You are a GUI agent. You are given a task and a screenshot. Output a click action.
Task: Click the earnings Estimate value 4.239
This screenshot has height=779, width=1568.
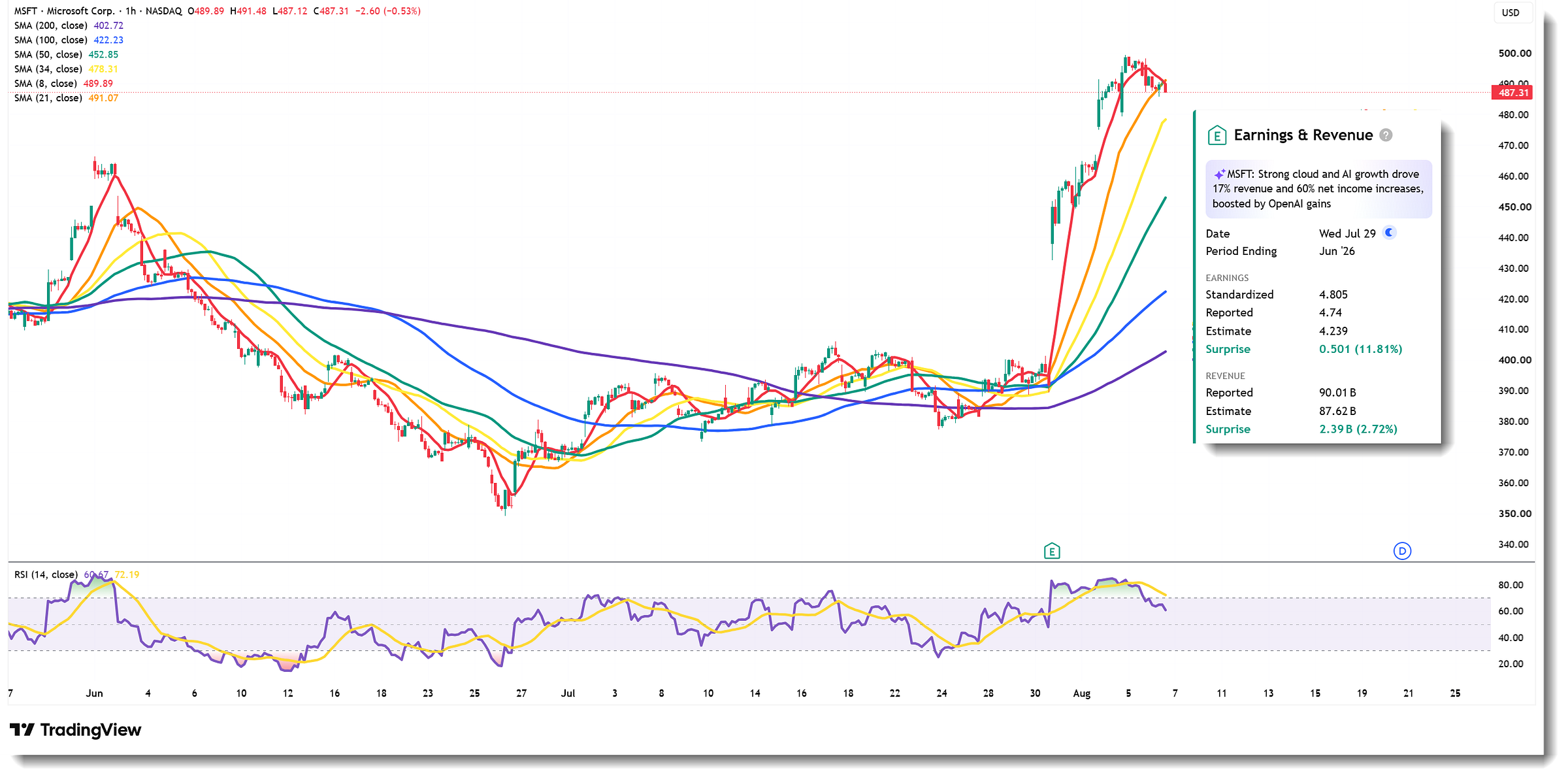(x=1333, y=331)
